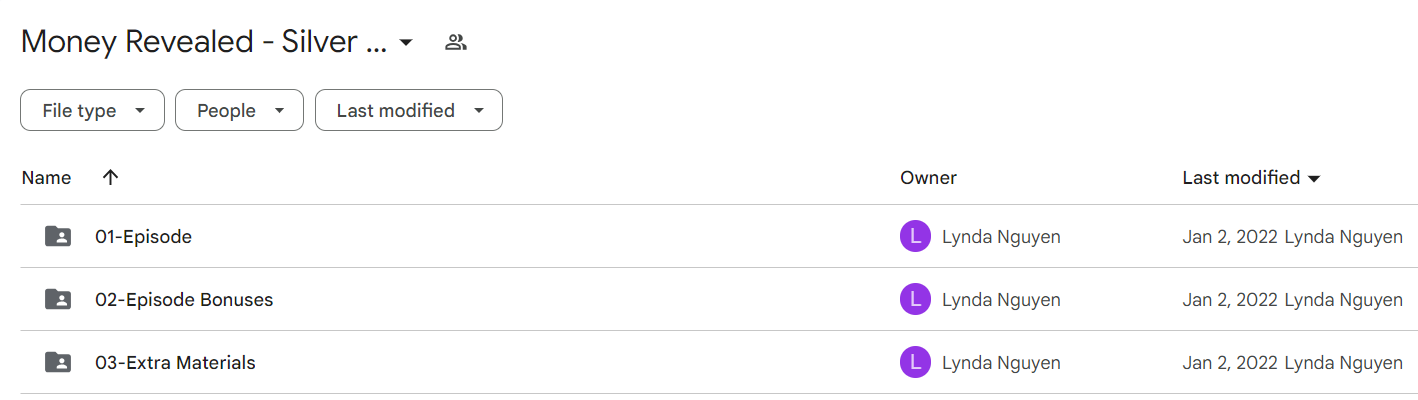Select the 03-Extra Materials folder name
The image size is (1418, 400).
175,362
